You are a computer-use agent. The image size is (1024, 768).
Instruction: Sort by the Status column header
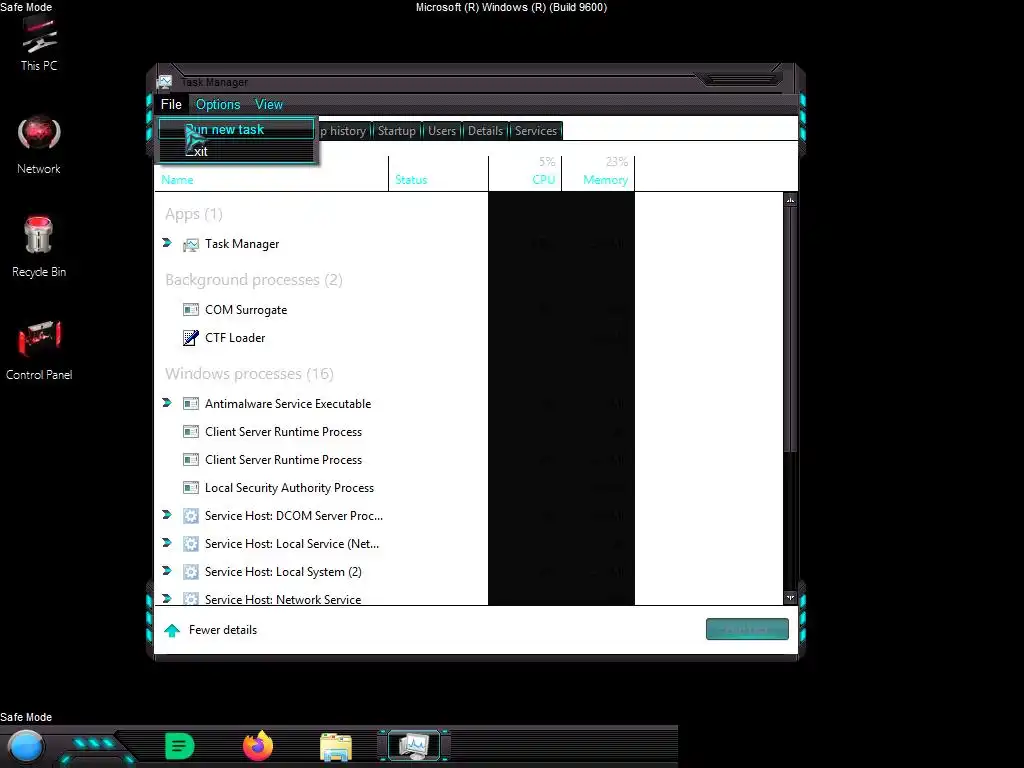click(x=438, y=174)
